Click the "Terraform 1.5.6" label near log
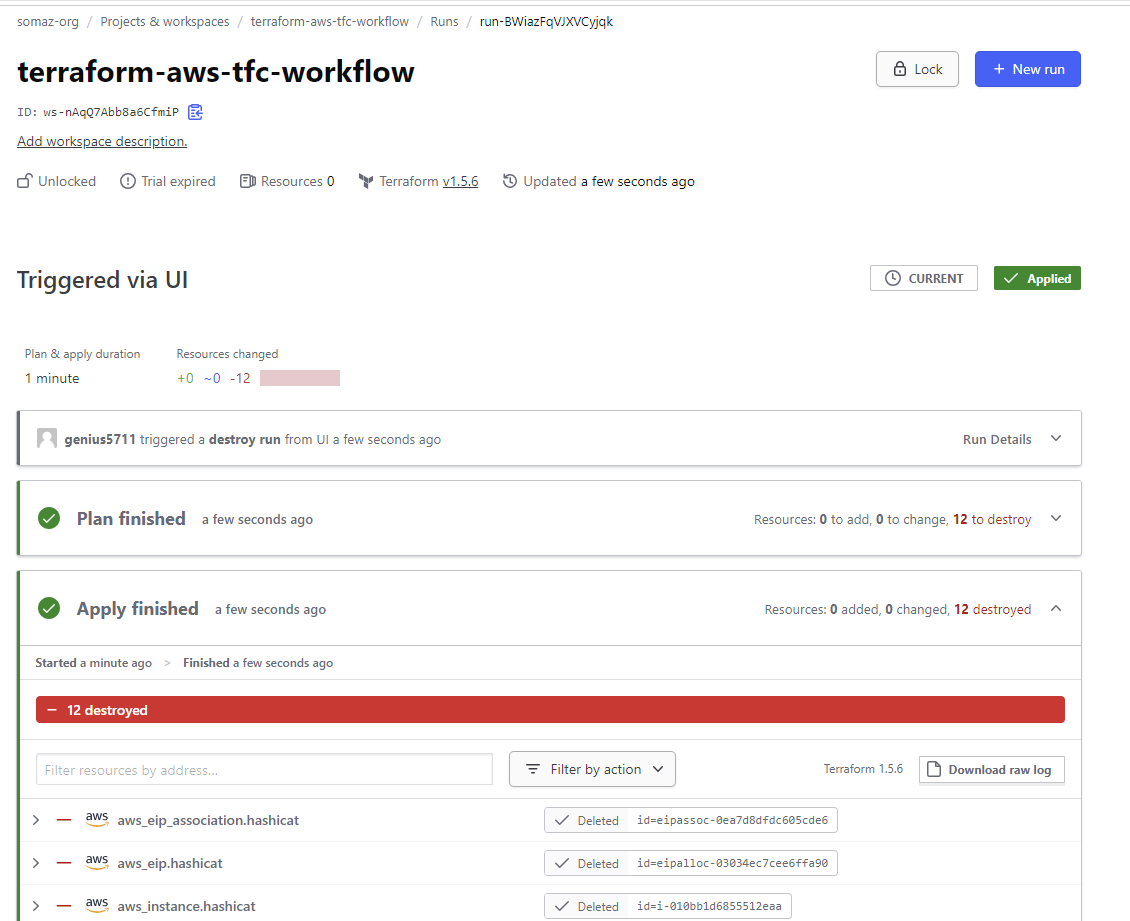Screen dimensions: 1130x921 point(863,769)
